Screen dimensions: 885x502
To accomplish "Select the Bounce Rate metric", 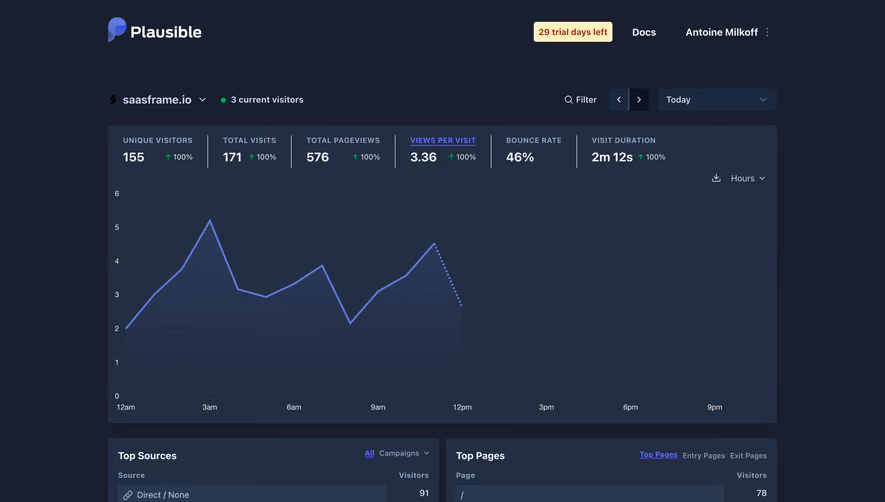I will tap(533, 151).
